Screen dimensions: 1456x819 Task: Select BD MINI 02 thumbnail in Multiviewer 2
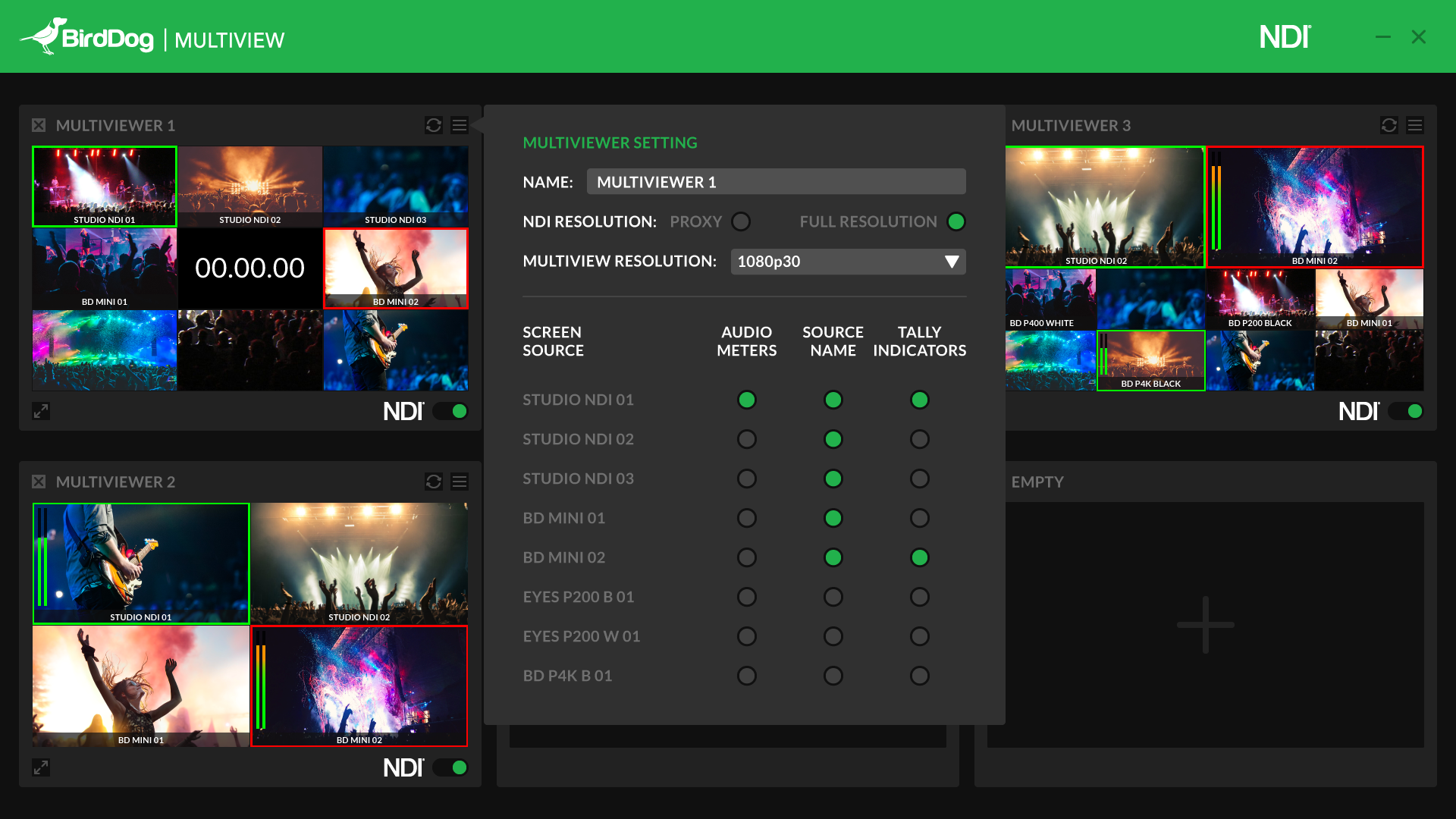[x=359, y=686]
